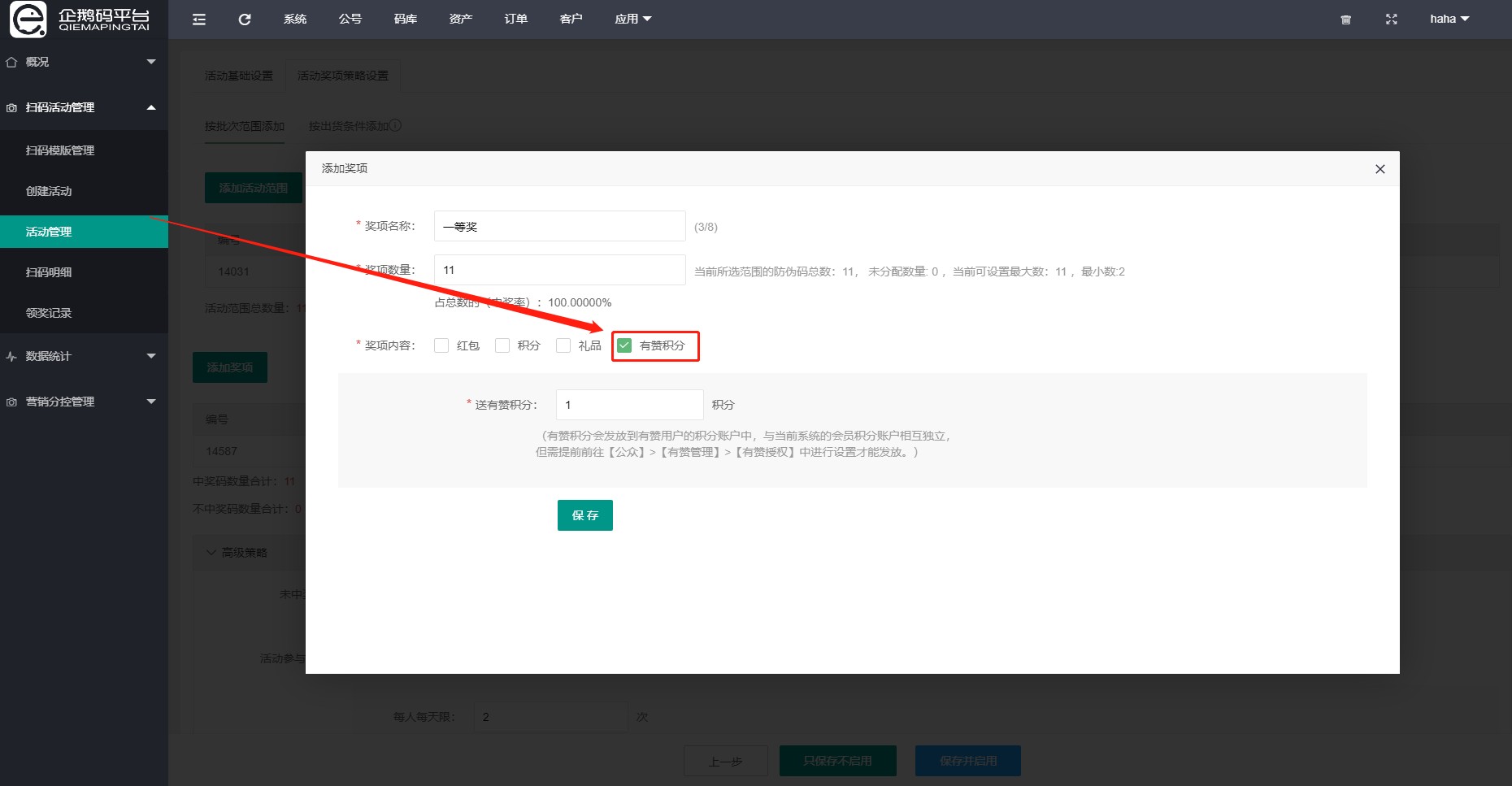This screenshot has height=786, width=1512.
Task: Click the 14031 cell in the range table
Action: pyautogui.click(x=234, y=271)
